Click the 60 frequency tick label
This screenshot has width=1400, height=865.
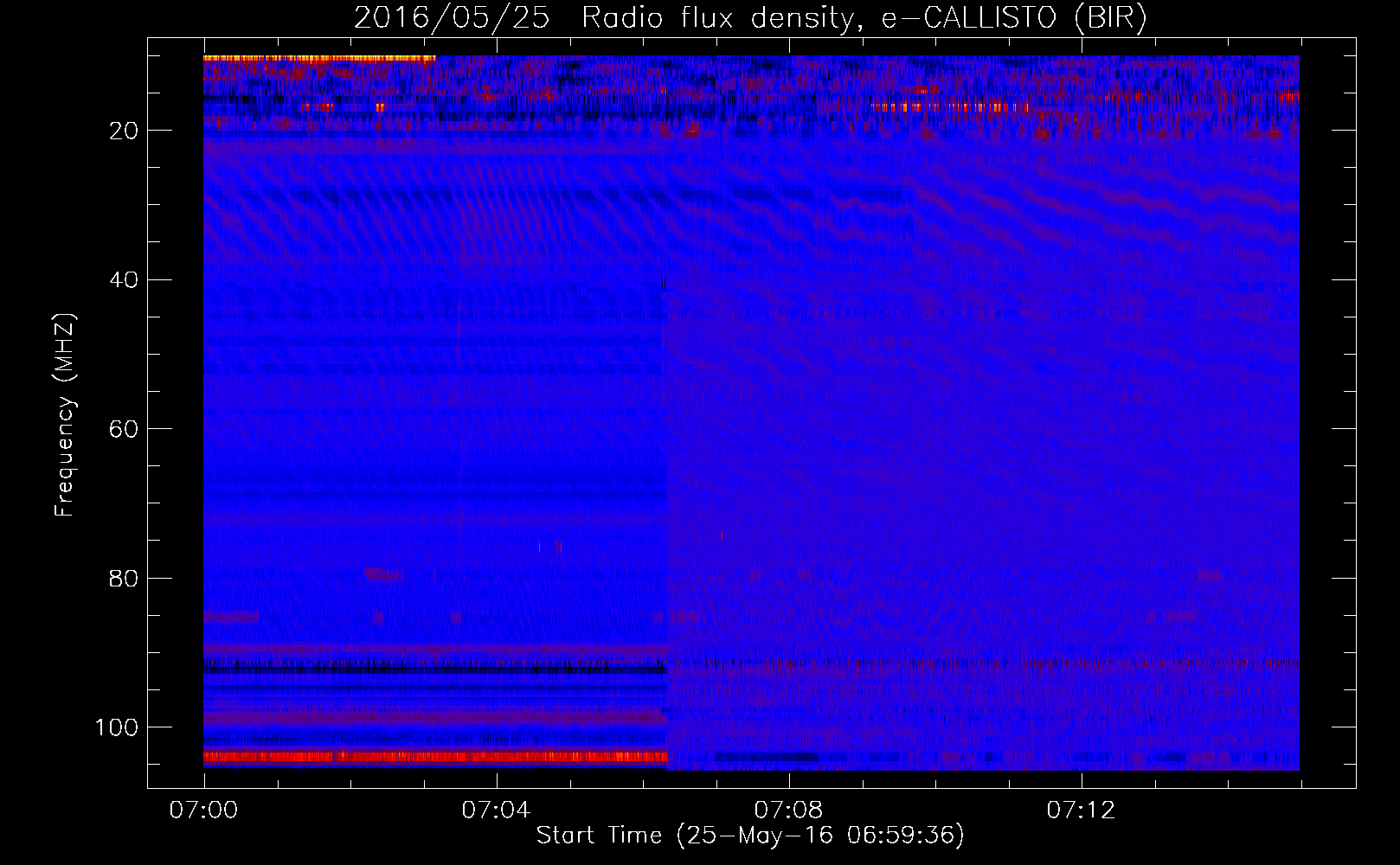point(125,429)
